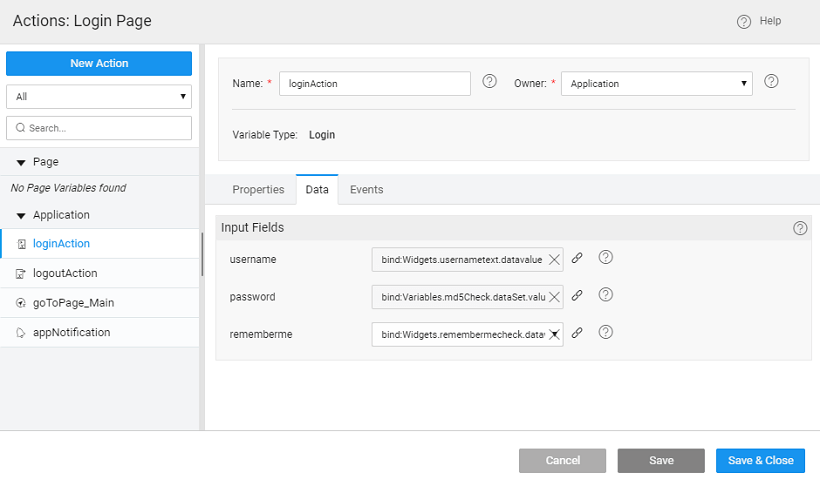Open the All filter dropdown
Screen dimensions: 820x486
coord(98,97)
